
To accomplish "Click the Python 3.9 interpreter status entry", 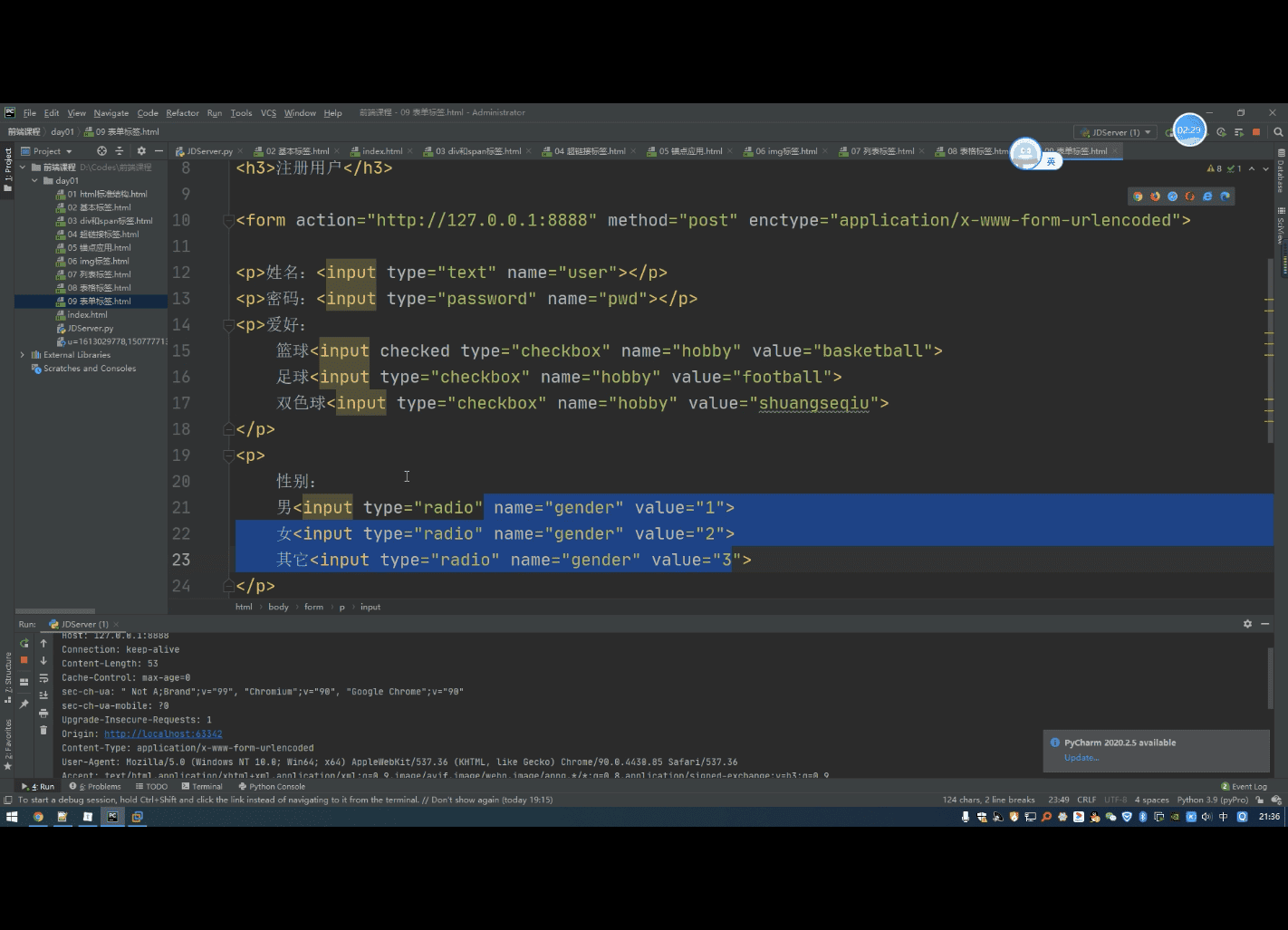I will coord(1213,800).
